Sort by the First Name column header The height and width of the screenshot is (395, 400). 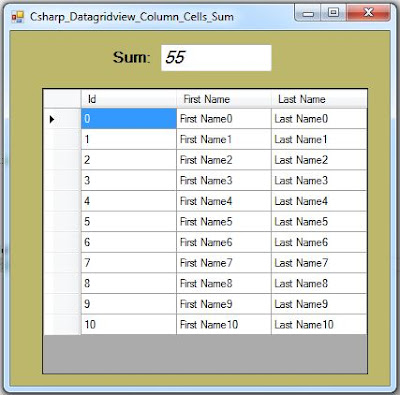pyautogui.click(x=224, y=99)
